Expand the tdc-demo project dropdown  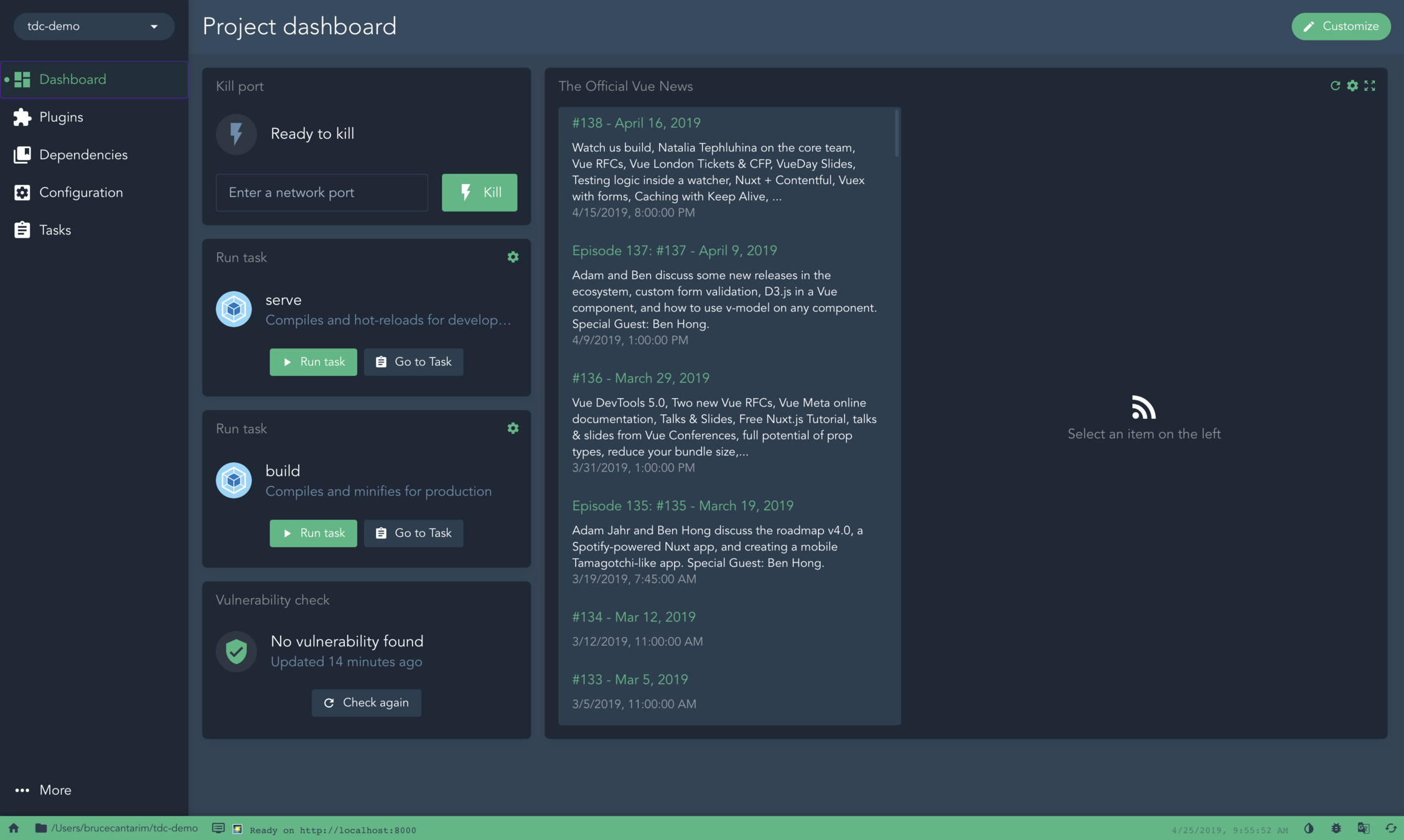pyautogui.click(x=93, y=26)
